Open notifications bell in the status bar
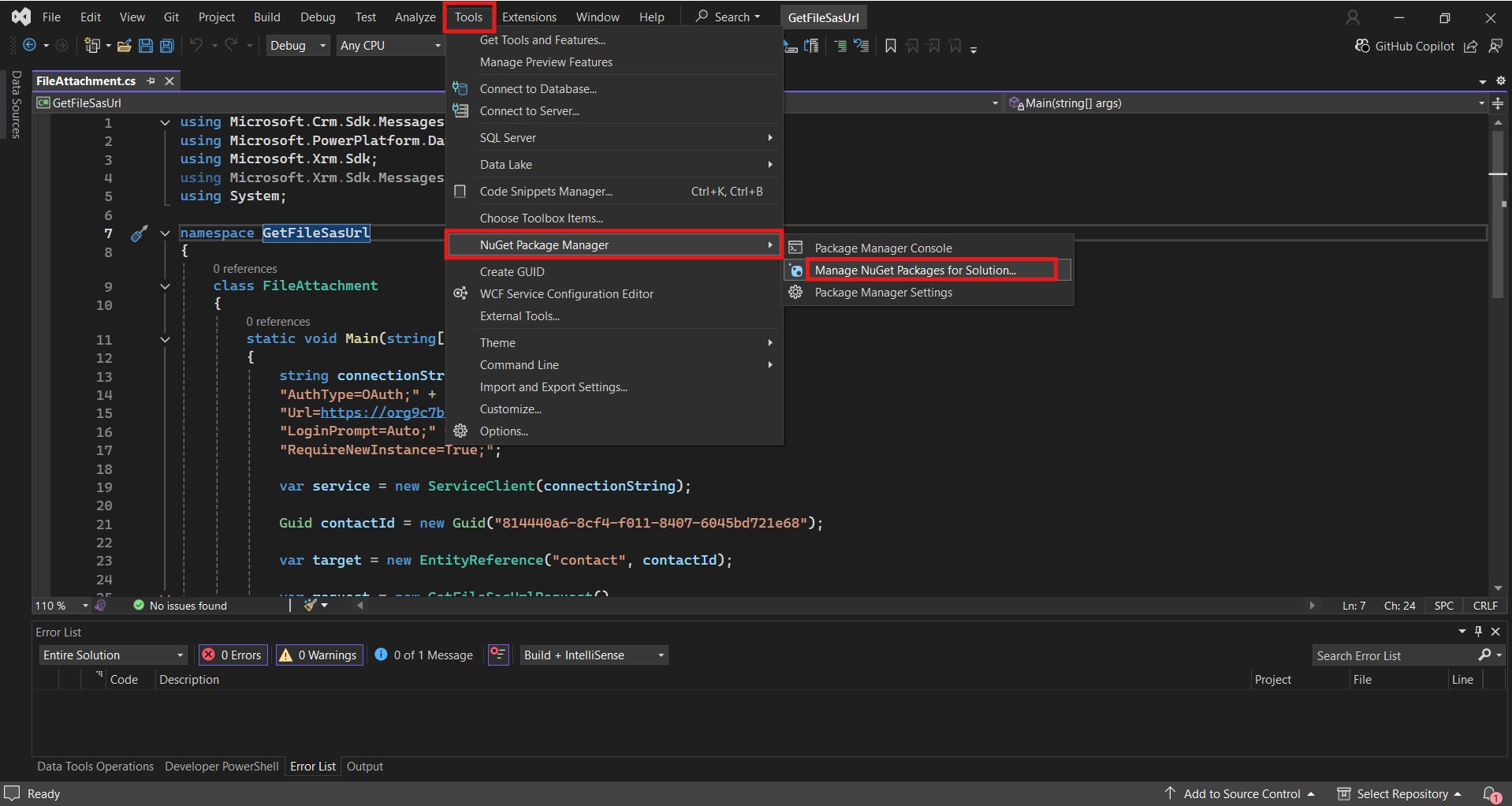Image resolution: width=1512 pixels, height=806 pixels. click(1491, 793)
